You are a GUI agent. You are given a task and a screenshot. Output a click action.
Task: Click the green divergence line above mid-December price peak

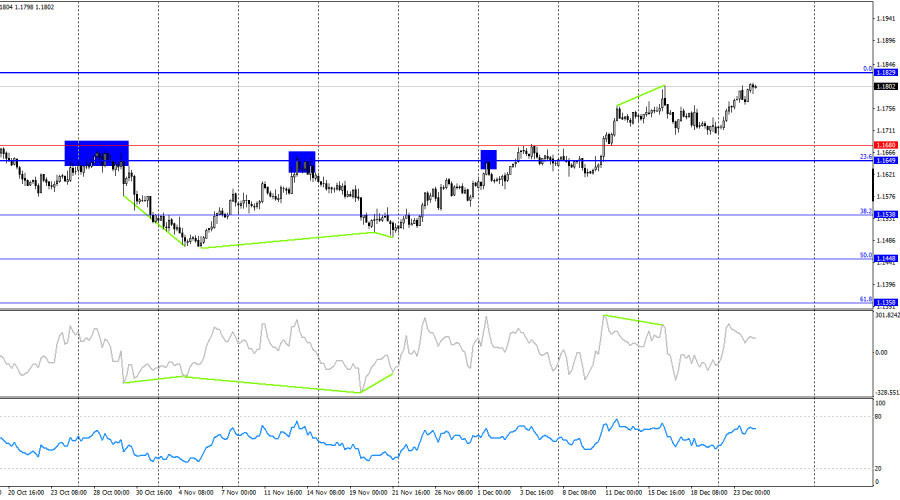[640, 96]
